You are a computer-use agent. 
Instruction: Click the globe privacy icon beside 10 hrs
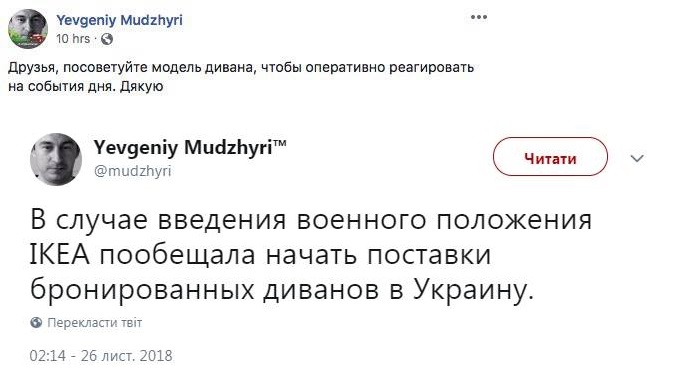click(x=107, y=39)
